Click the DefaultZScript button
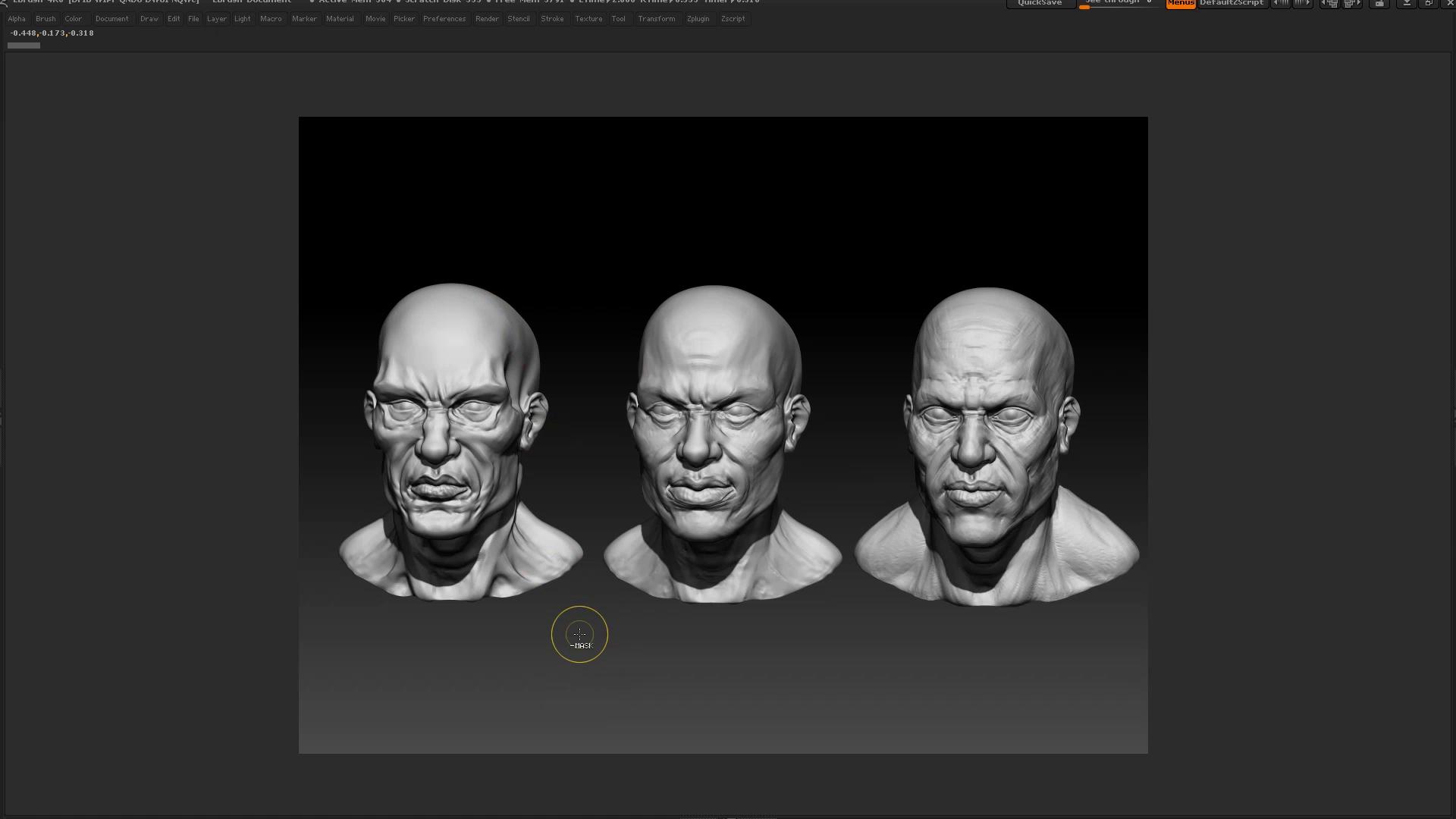The width and height of the screenshot is (1456, 819). click(x=1232, y=3)
